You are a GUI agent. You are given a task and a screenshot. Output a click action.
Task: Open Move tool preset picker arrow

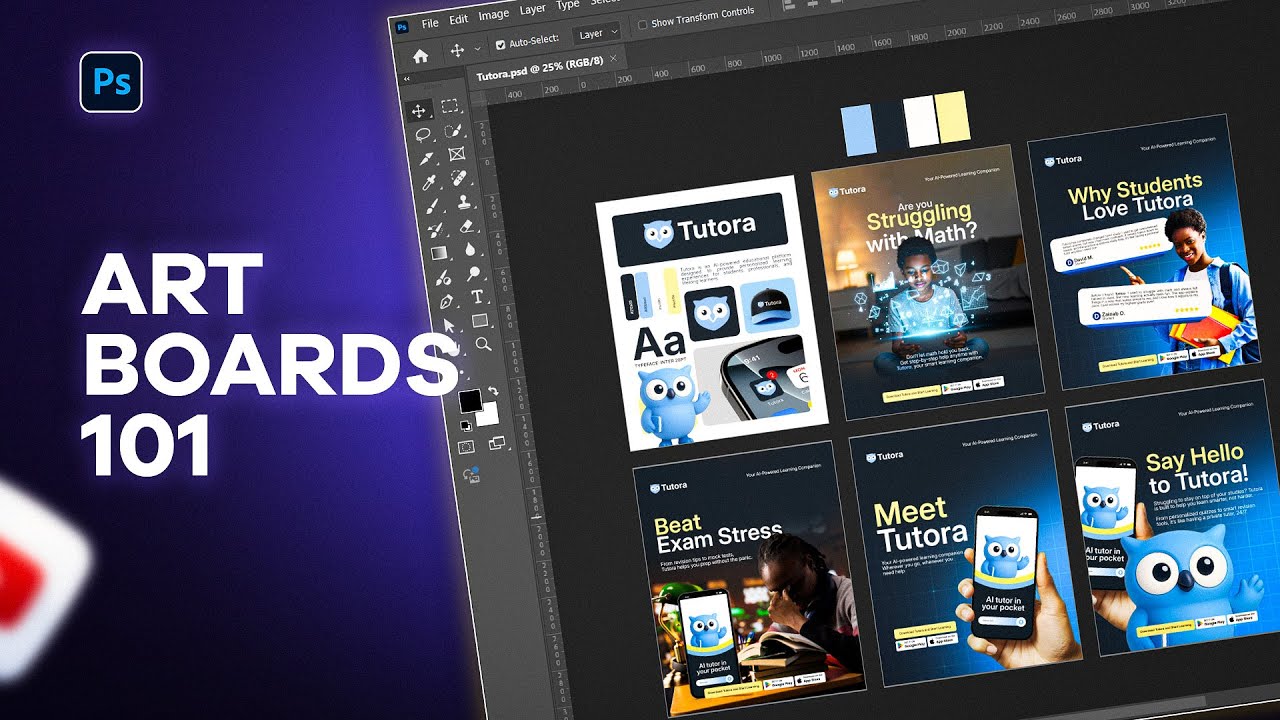point(477,49)
